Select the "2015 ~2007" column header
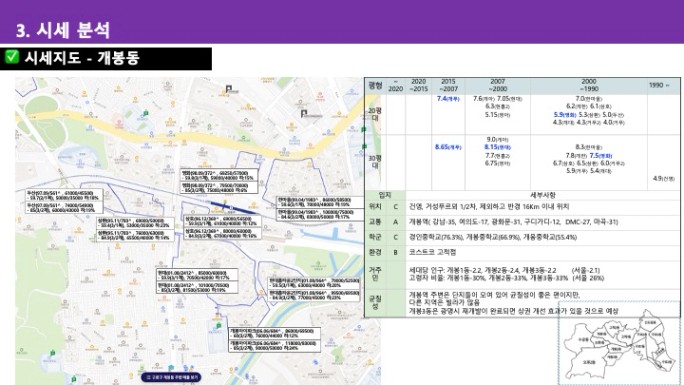This screenshot has height=385, width=684. (x=448, y=85)
